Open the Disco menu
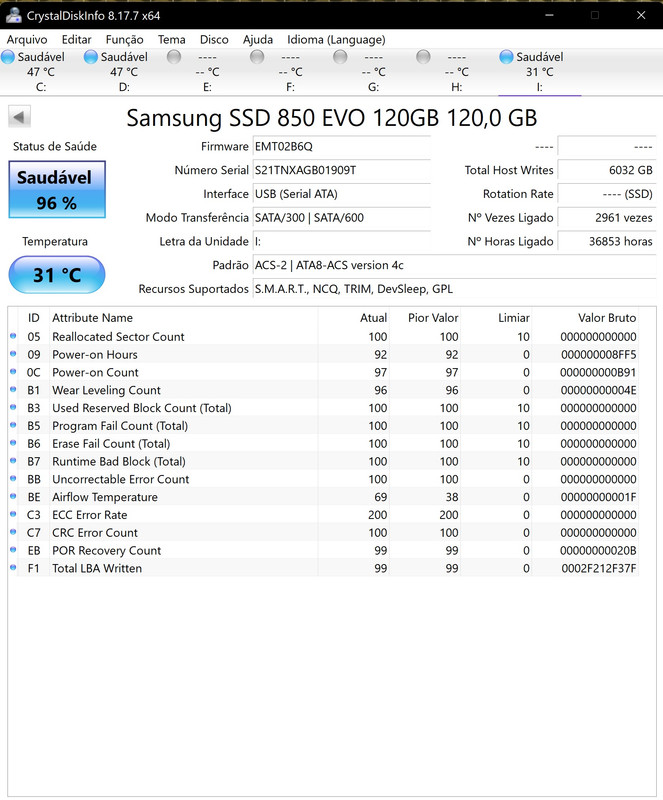 point(214,39)
